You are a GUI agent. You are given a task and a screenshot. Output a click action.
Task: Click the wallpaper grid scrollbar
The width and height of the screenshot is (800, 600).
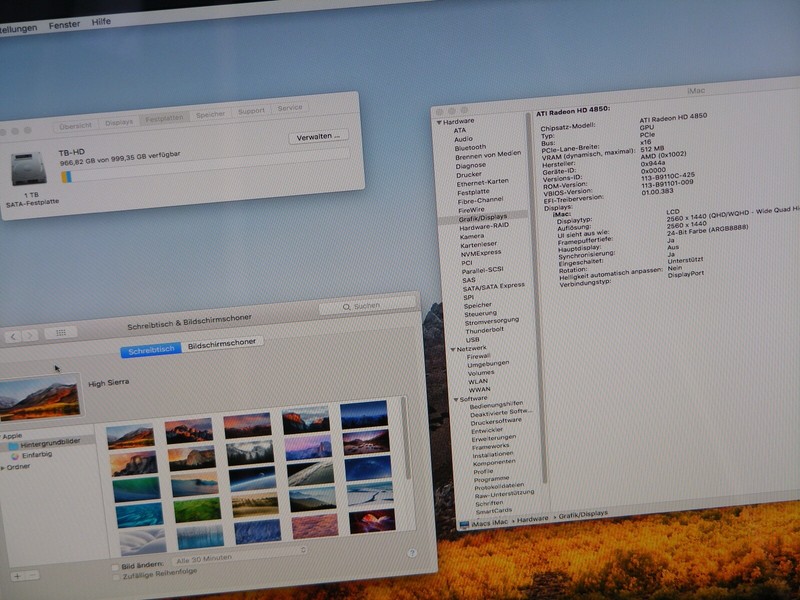coord(406,439)
